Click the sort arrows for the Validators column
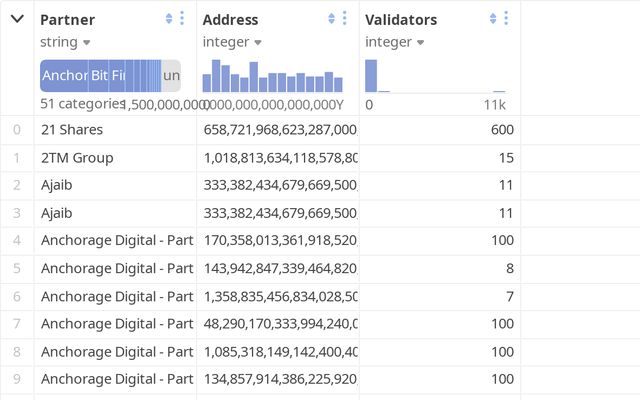 click(x=493, y=19)
